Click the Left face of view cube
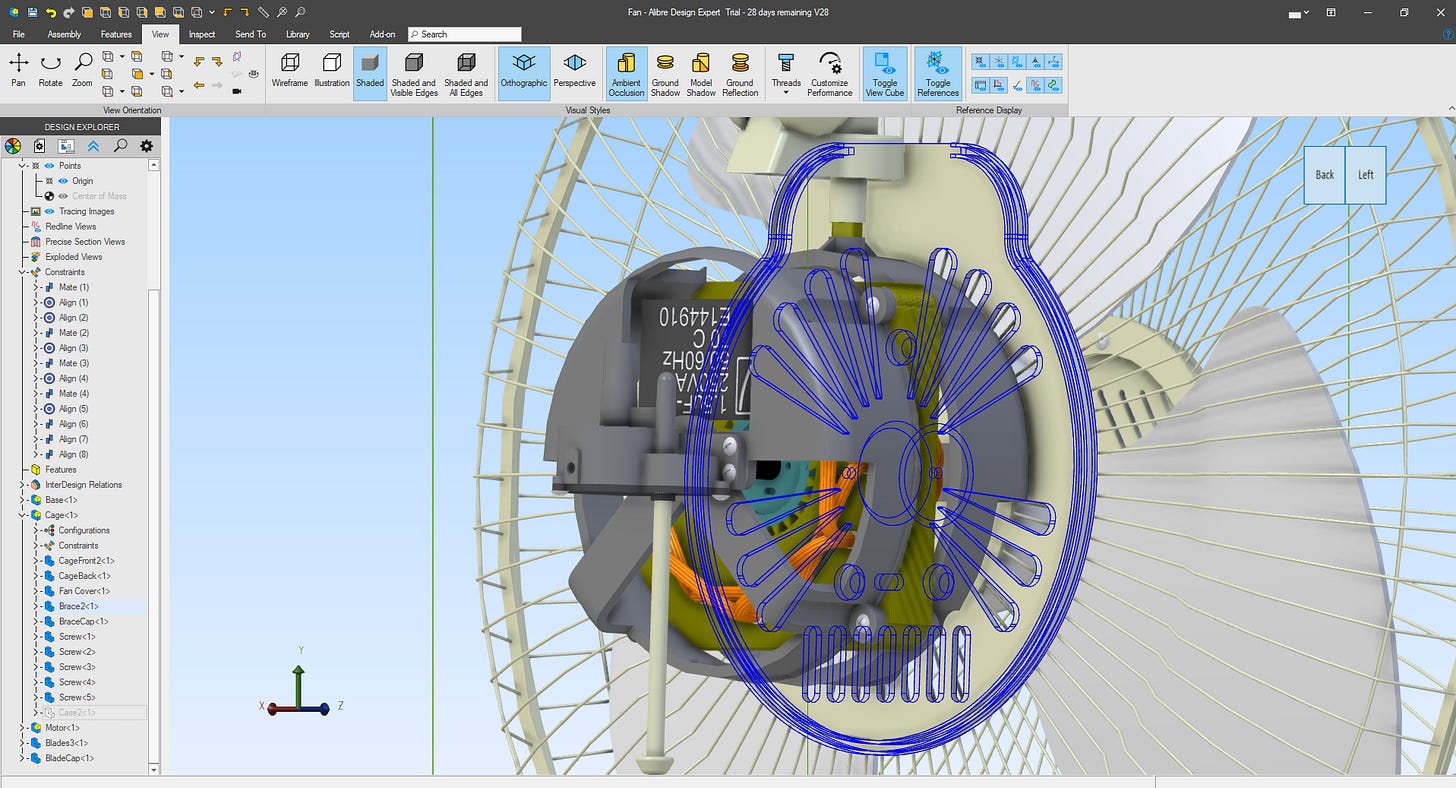The image size is (1456, 788). [x=1365, y=175]
